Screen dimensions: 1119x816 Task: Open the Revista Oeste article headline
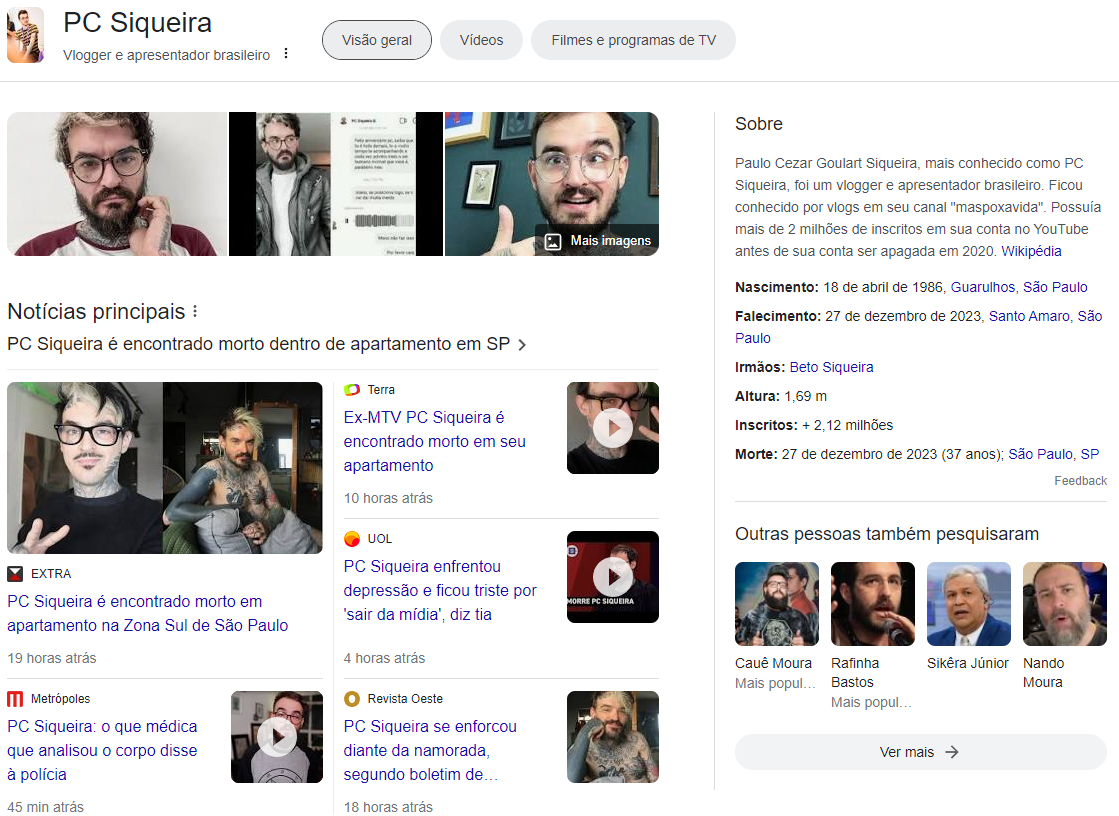point(430,750)
